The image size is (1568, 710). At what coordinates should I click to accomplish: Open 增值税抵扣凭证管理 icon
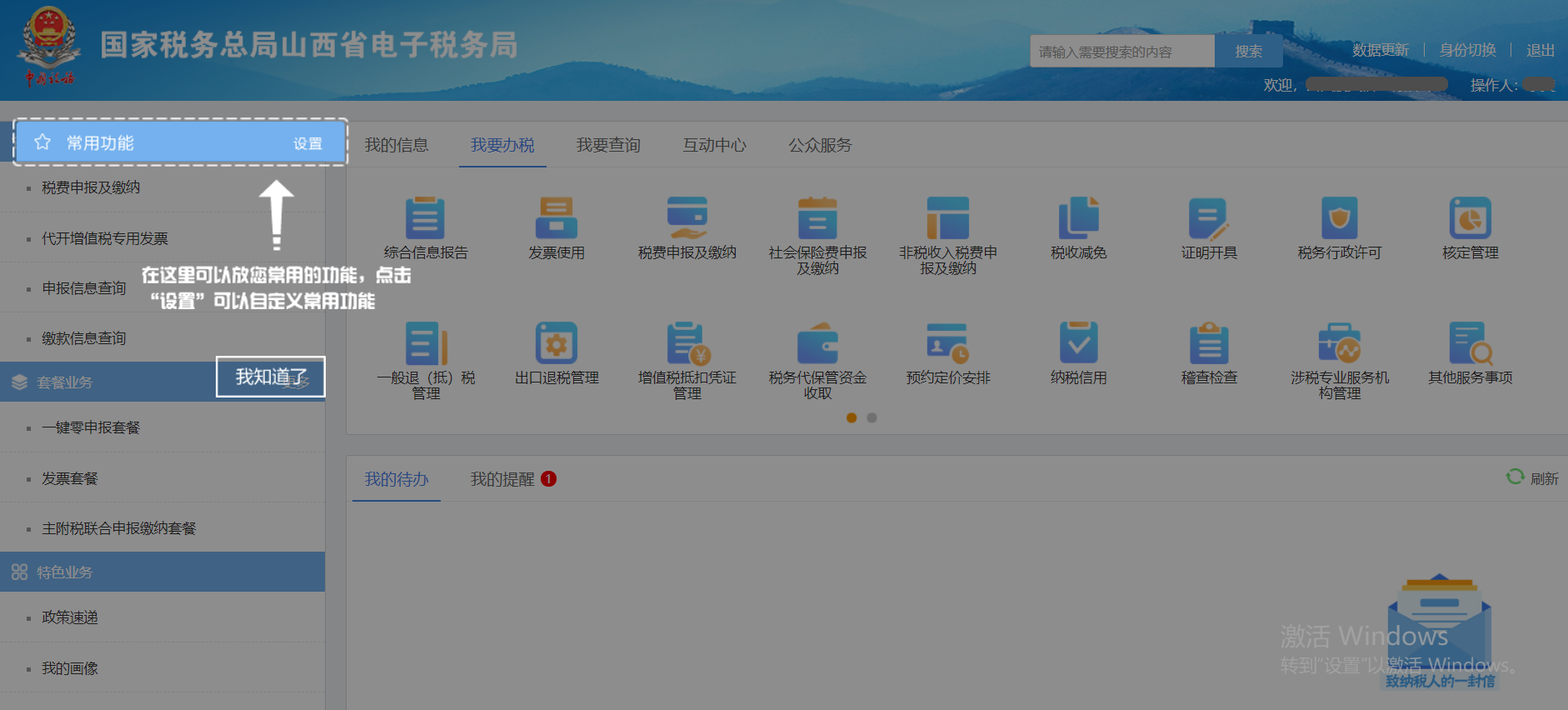pos(687,343)
